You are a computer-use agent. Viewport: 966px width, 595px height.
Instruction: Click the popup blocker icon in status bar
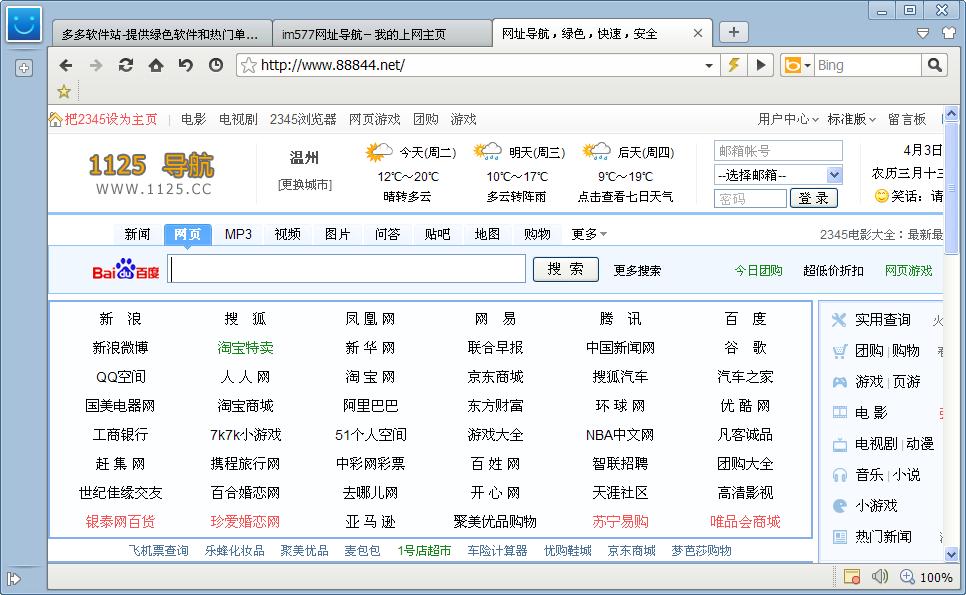(x=852, y=577)
